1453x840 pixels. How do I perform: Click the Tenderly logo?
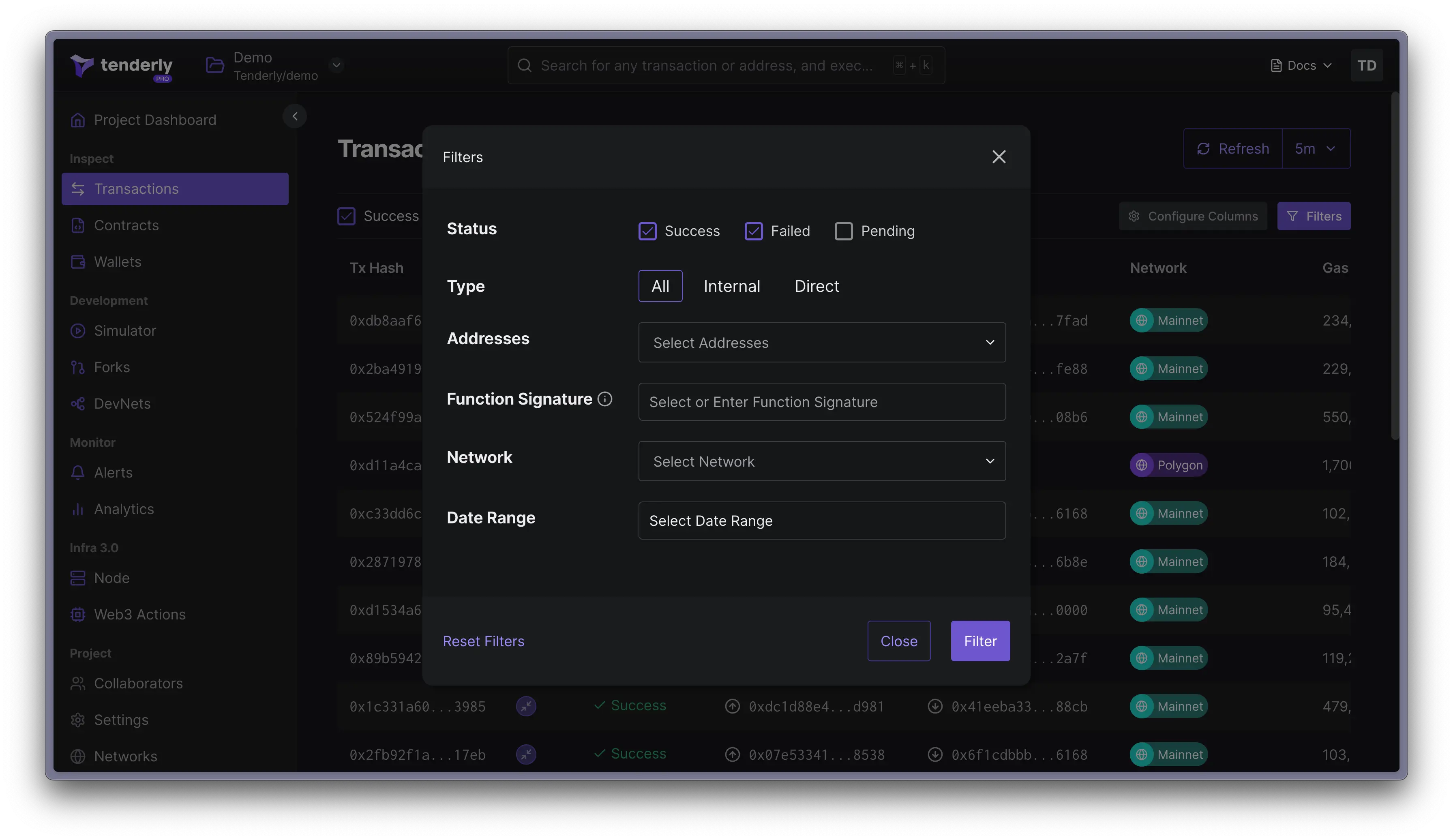pyautogui.click(x=121, y=66)
